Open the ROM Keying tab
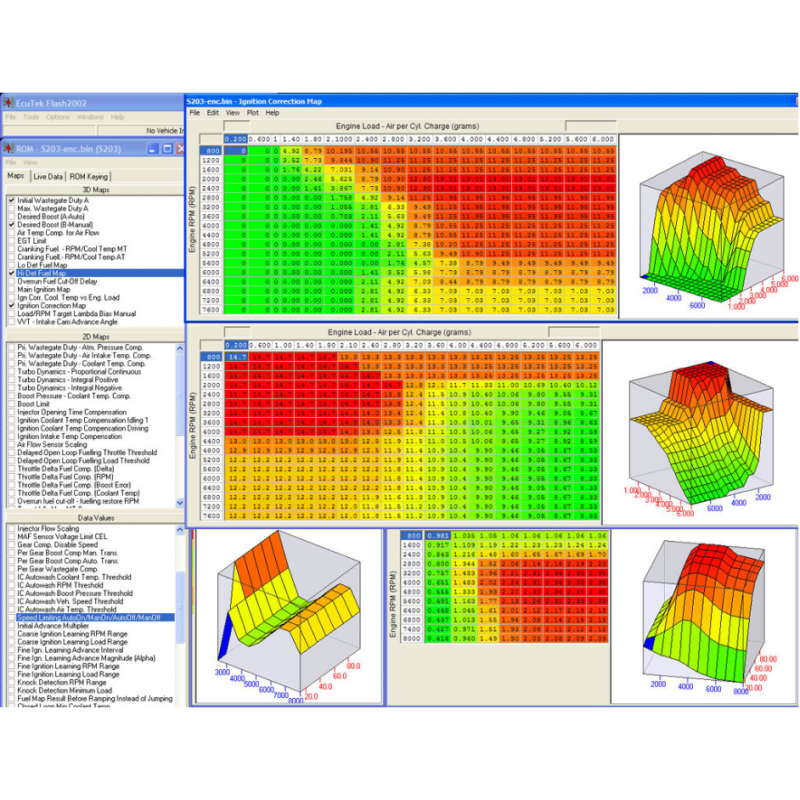The height and width of the screenshot is (800, 800). 87,175
